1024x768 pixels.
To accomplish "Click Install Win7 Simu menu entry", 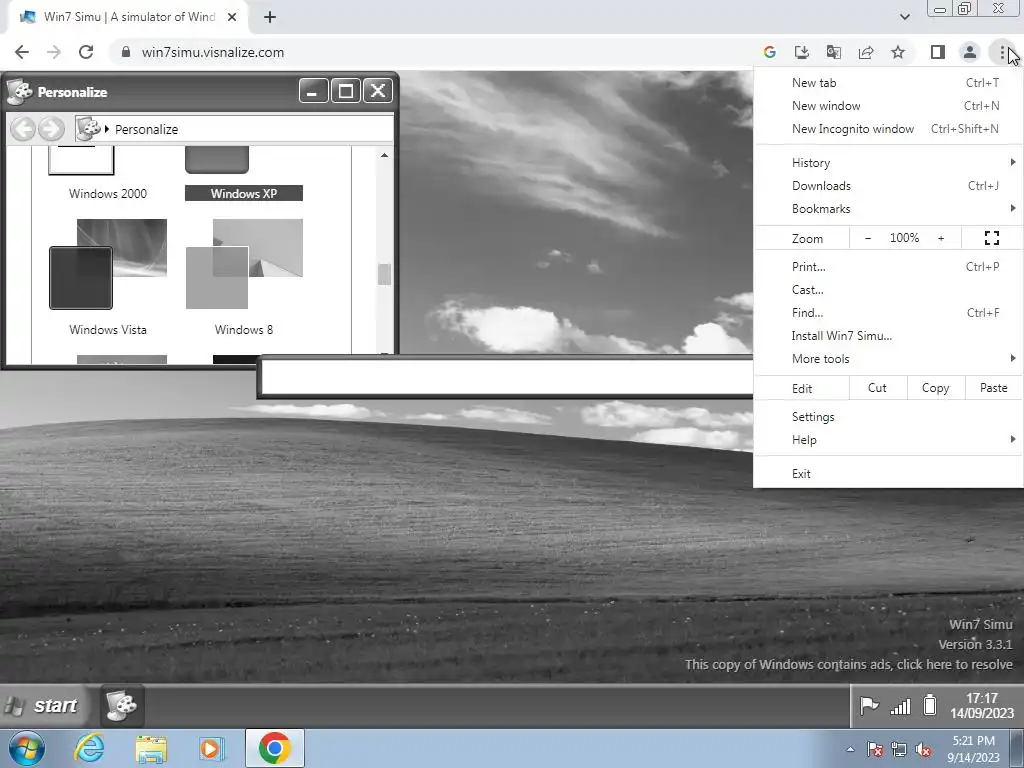I will [888, 336].
